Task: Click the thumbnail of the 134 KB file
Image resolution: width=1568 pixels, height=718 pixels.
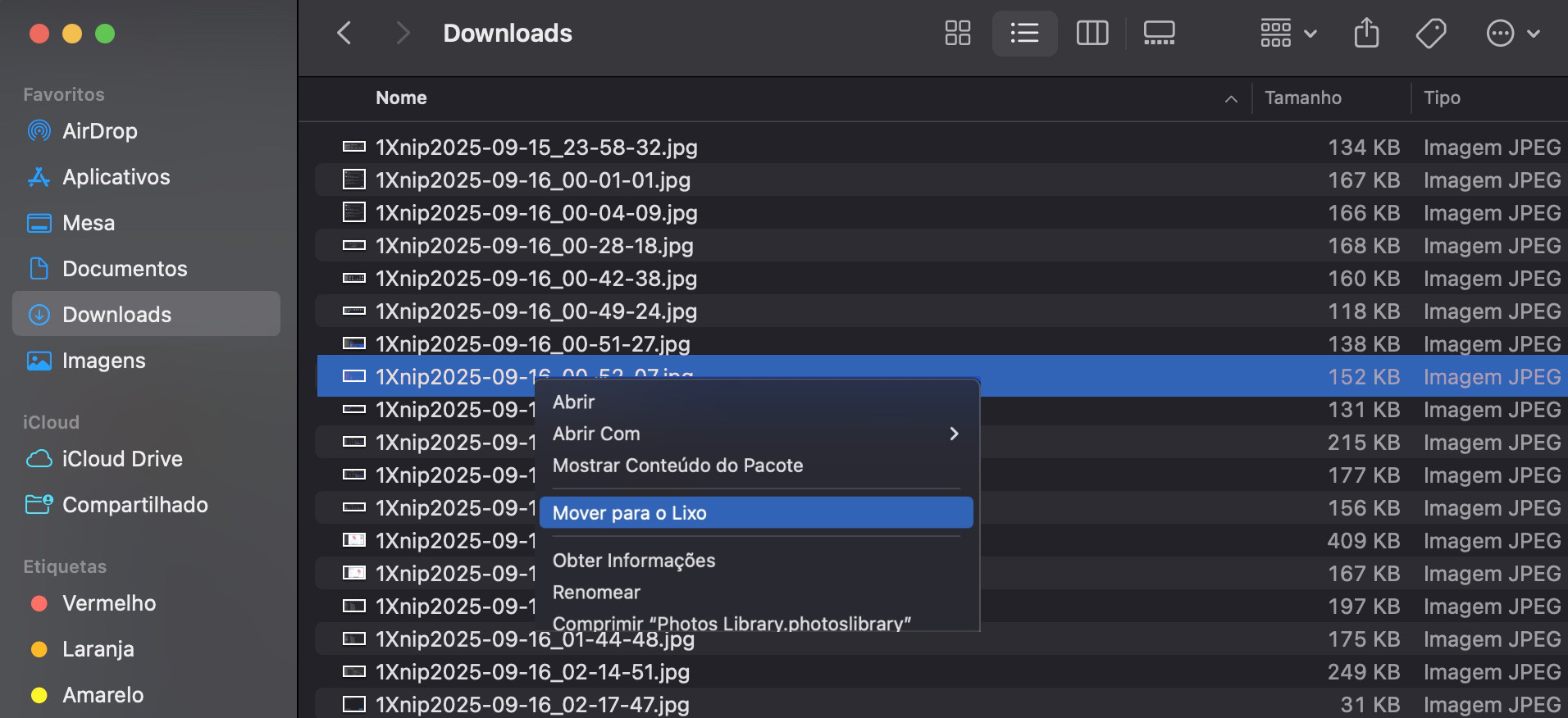Action: pyautogui.click(x=353, y=147)
